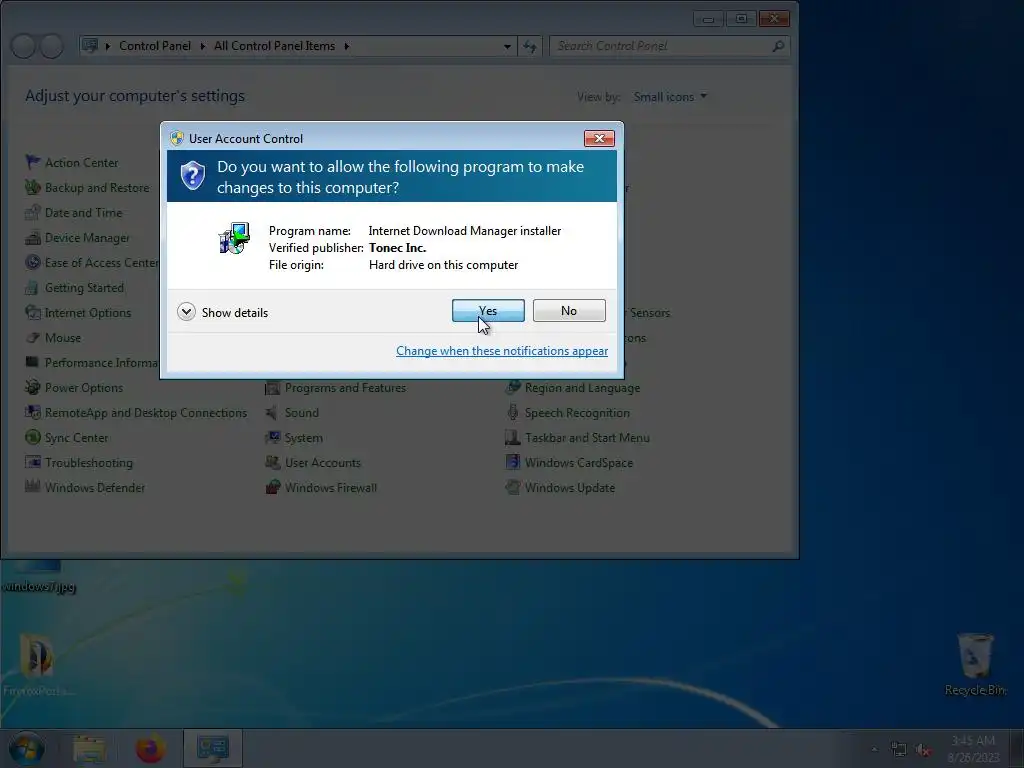Click Control Panel breadcrumb in address bar
The width and height of the screenshot is (1024, 768).
tap(155, 46)
